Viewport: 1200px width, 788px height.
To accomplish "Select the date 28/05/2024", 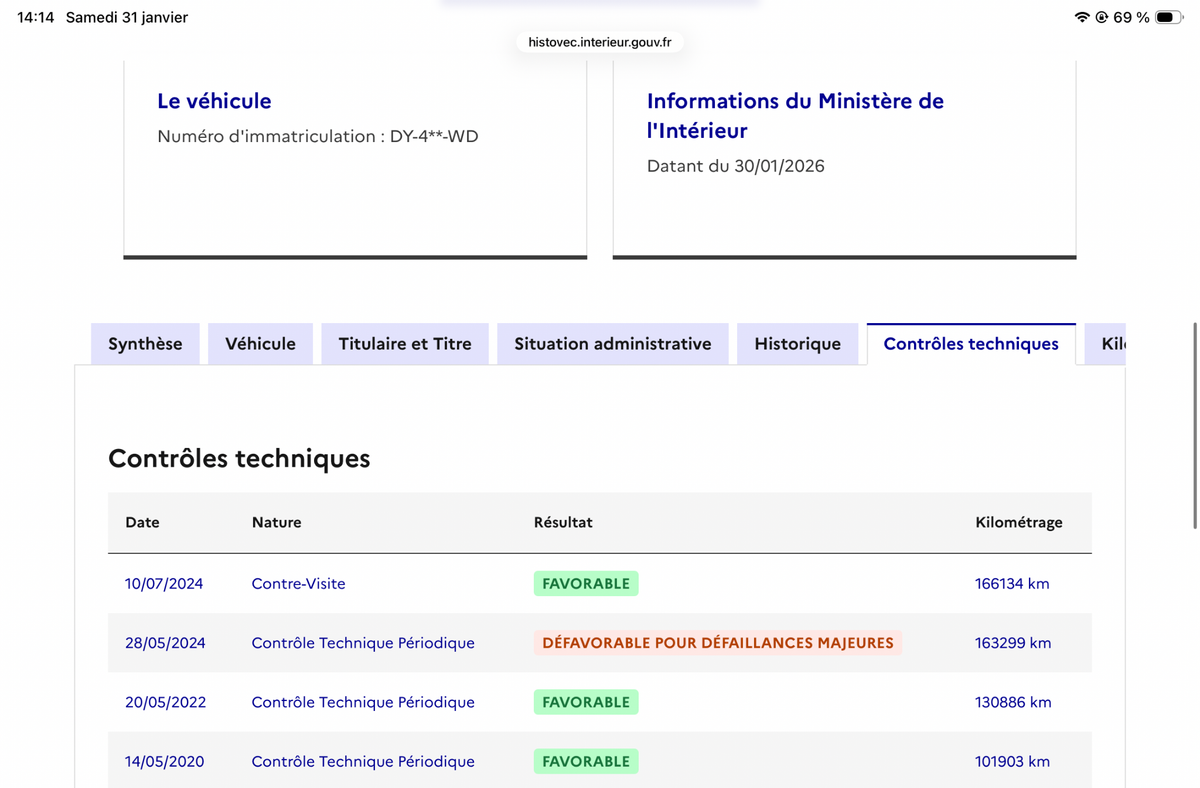I will pyautogui.click(x=165, y=643).
